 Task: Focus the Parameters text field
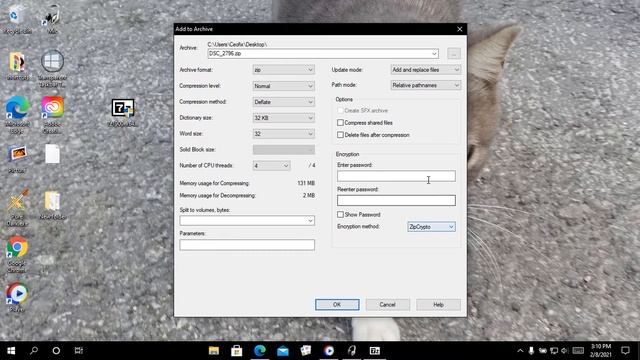(247, 244)
